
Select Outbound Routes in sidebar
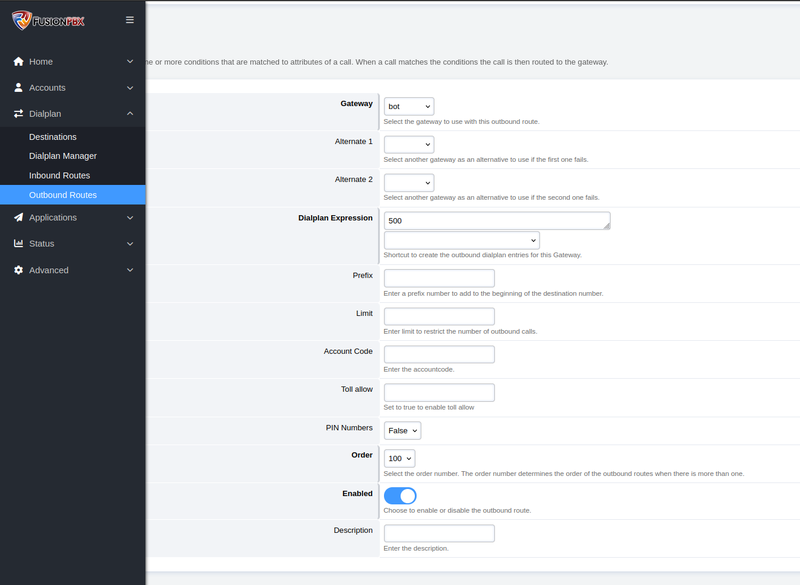[63, 194]
